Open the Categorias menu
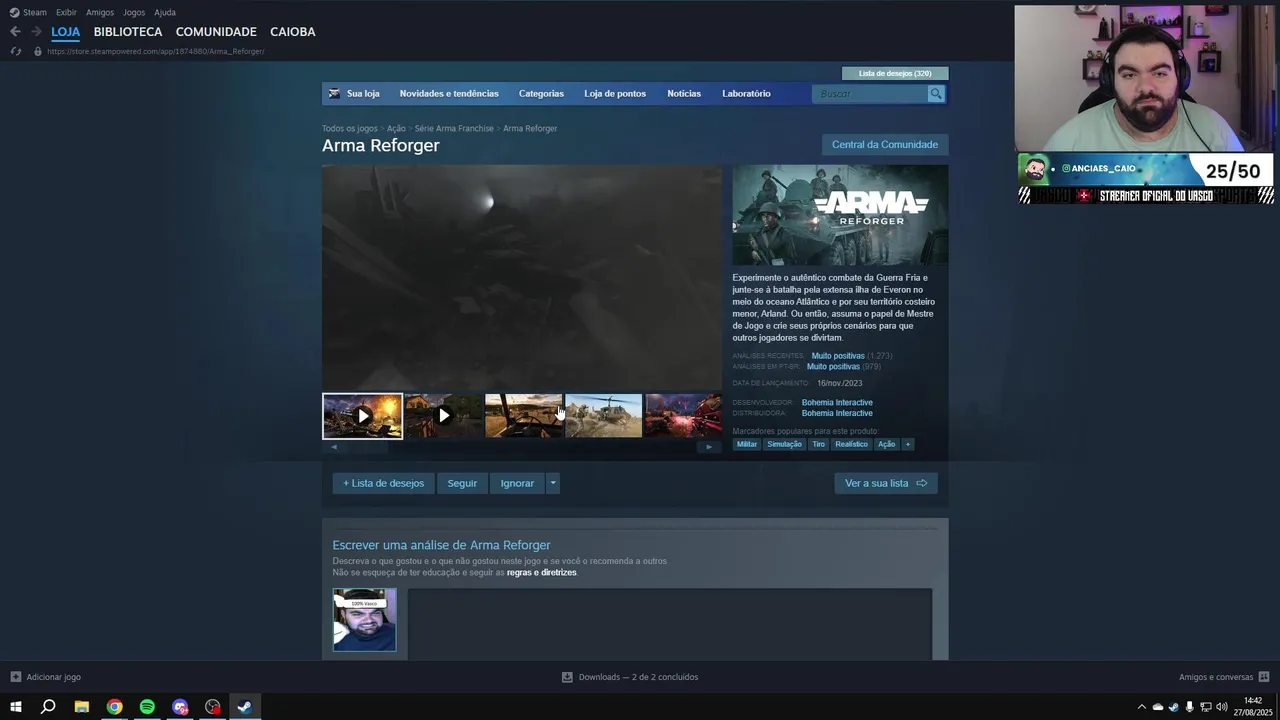Viewport: 1280px width, 720px height. 541,94
